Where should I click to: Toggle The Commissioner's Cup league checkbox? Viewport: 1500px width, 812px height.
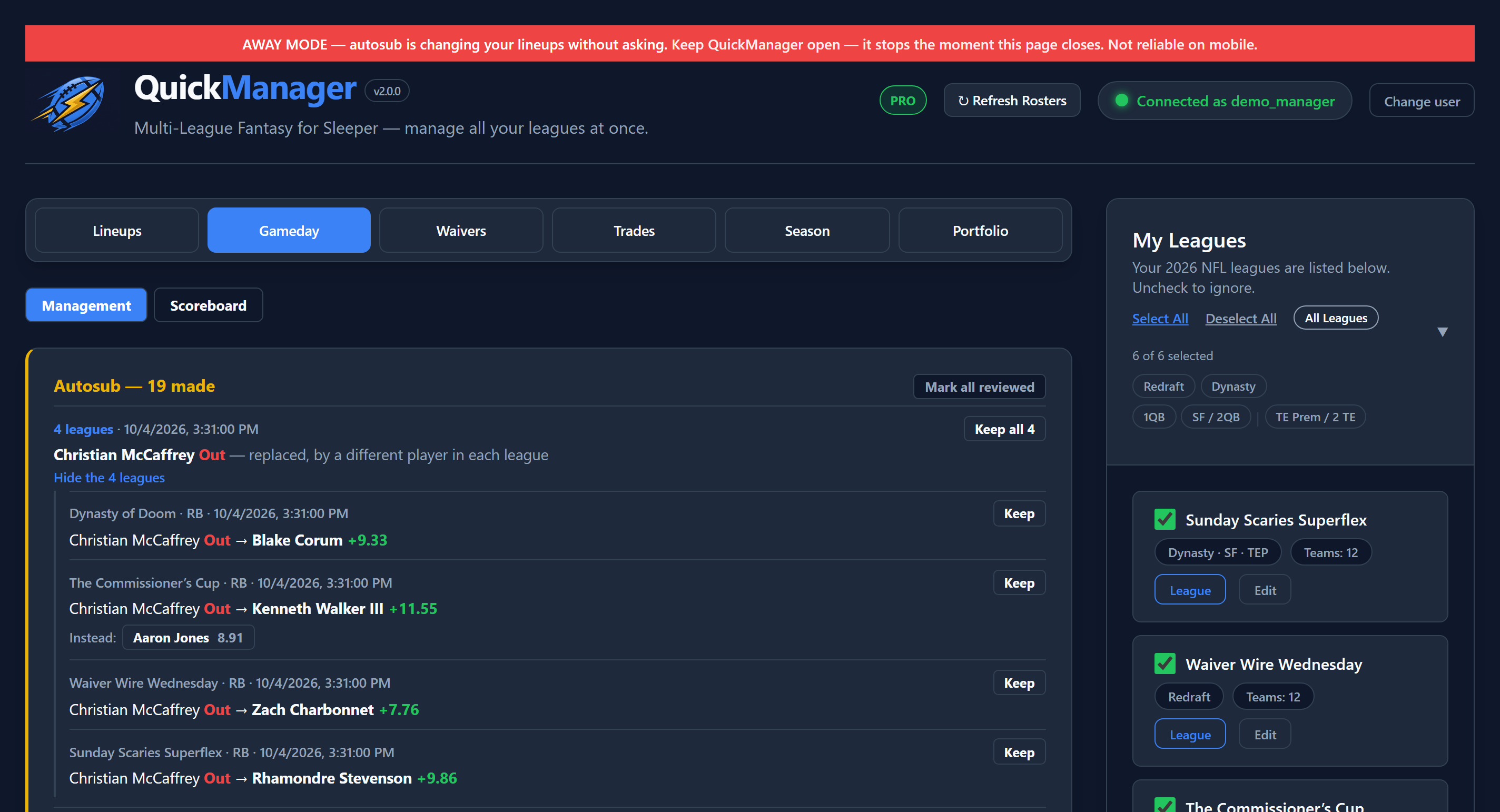coord(1165,805)
